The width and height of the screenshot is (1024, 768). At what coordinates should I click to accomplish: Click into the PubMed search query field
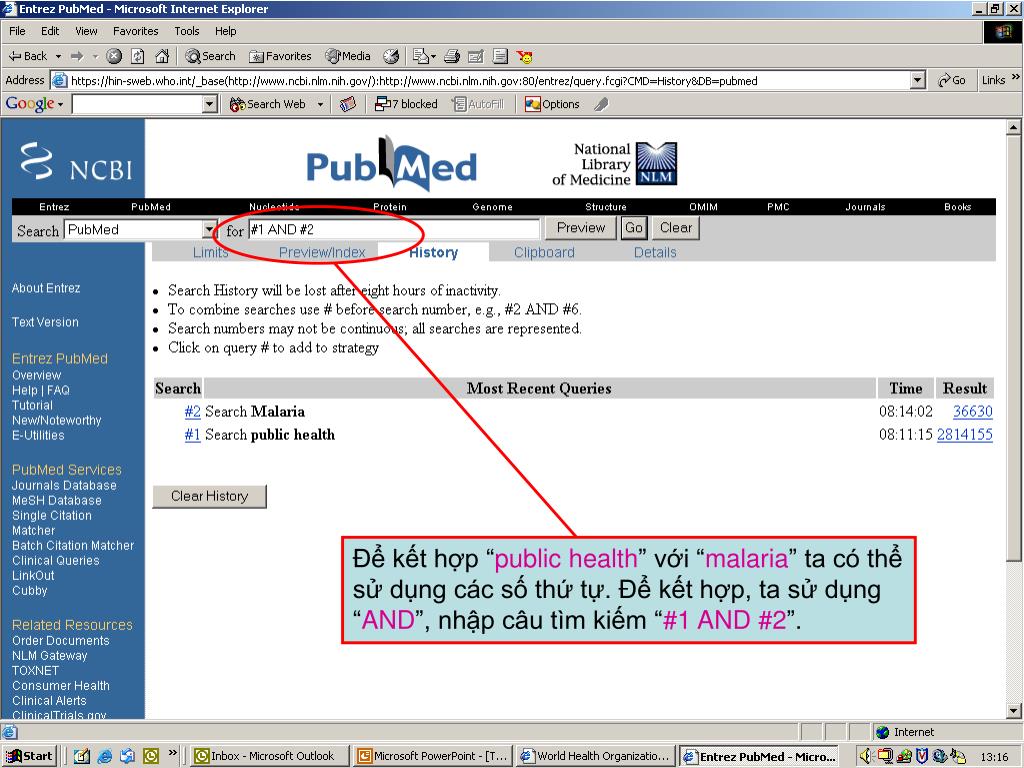[x=394, y=230]
